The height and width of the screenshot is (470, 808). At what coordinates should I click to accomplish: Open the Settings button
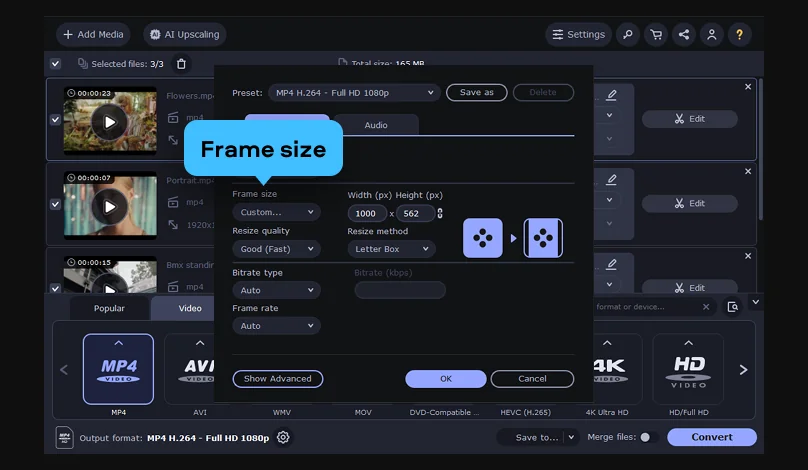tap(578, 35)
